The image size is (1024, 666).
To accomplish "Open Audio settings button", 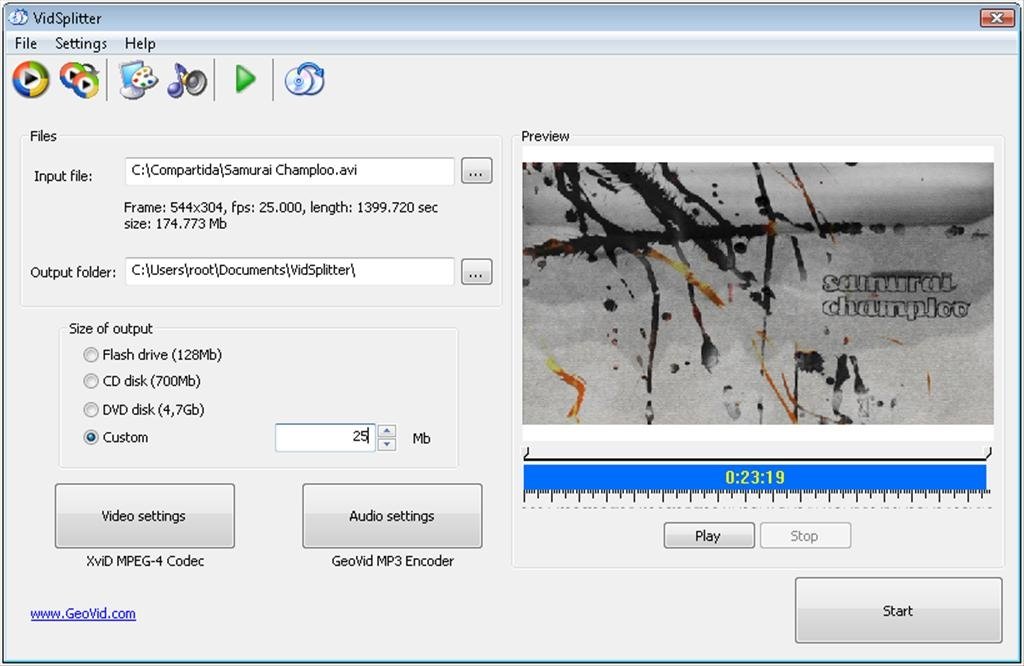I will click(x=392, y=516).
